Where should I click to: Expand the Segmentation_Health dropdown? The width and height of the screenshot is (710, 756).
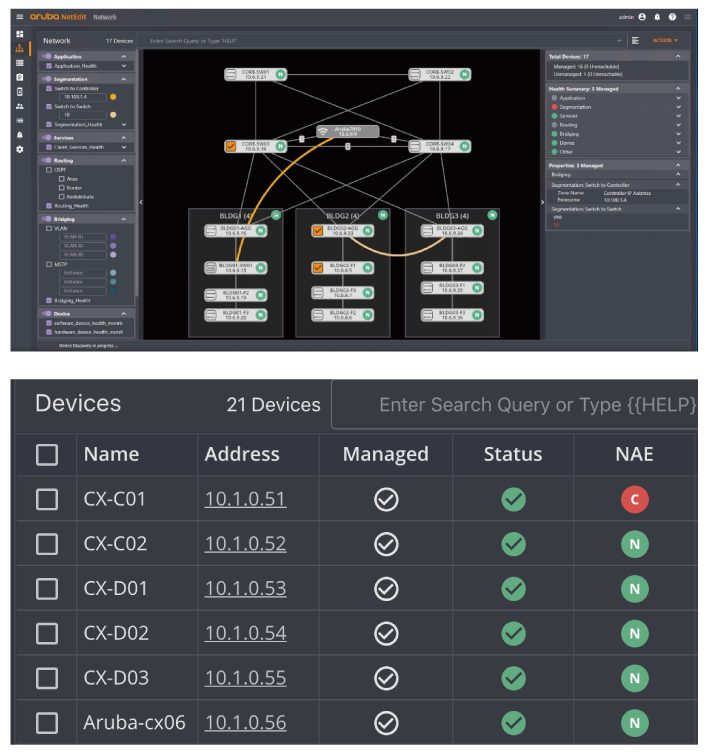(124, 124)
